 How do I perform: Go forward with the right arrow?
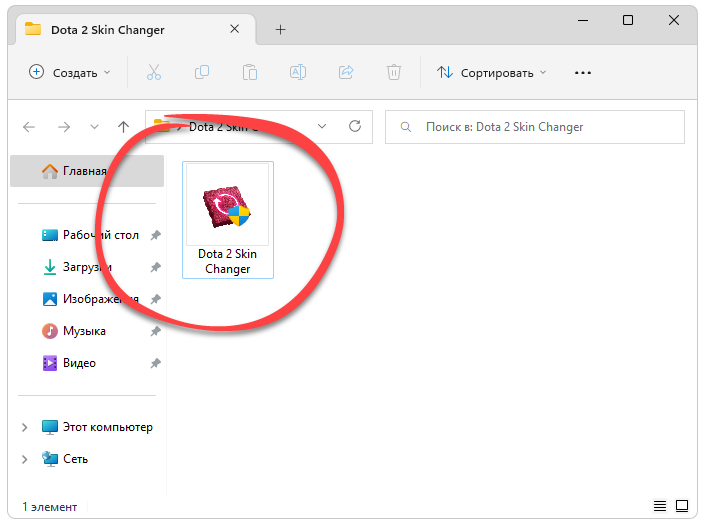[64, 127]
